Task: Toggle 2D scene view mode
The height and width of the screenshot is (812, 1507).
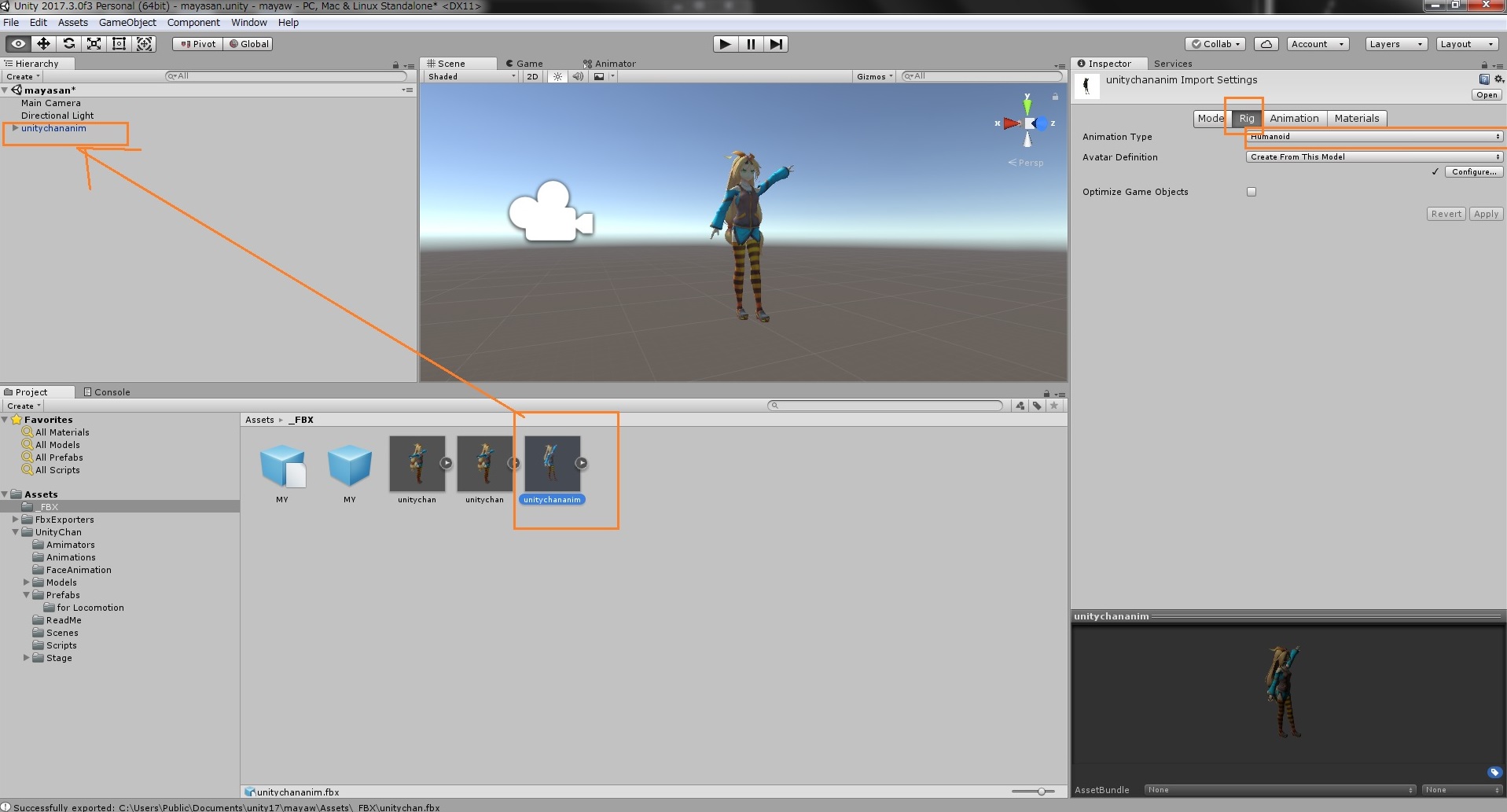Action: pos(532,76)
